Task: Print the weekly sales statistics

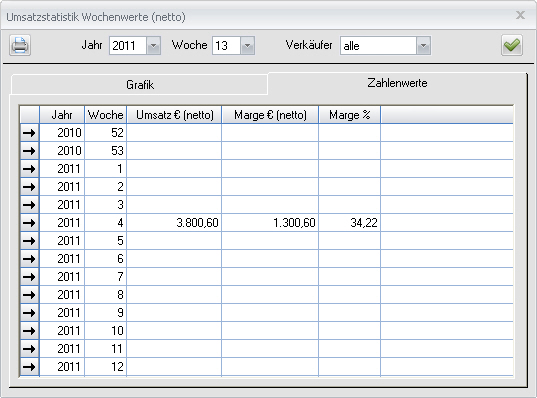Action: pyautogui.click(x=20, y=45)
